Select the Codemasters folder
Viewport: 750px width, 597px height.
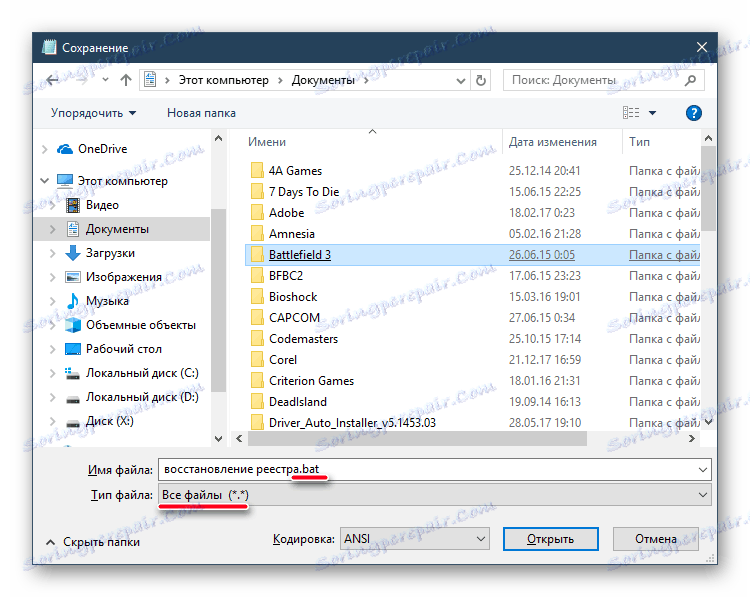pyautogui.click(x=303, y=339)
